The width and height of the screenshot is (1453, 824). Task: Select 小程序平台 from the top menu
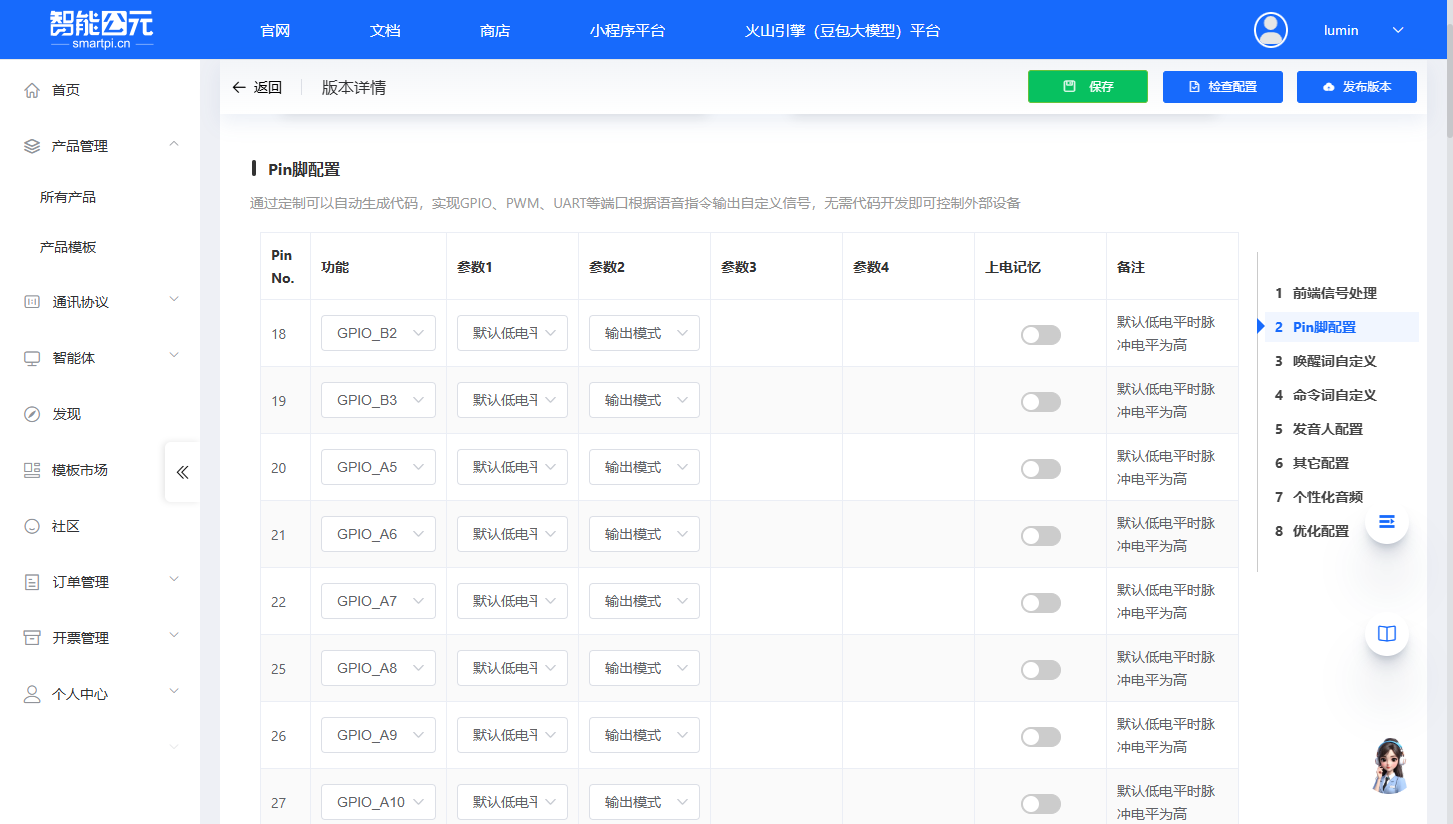(x=628, y=30)
